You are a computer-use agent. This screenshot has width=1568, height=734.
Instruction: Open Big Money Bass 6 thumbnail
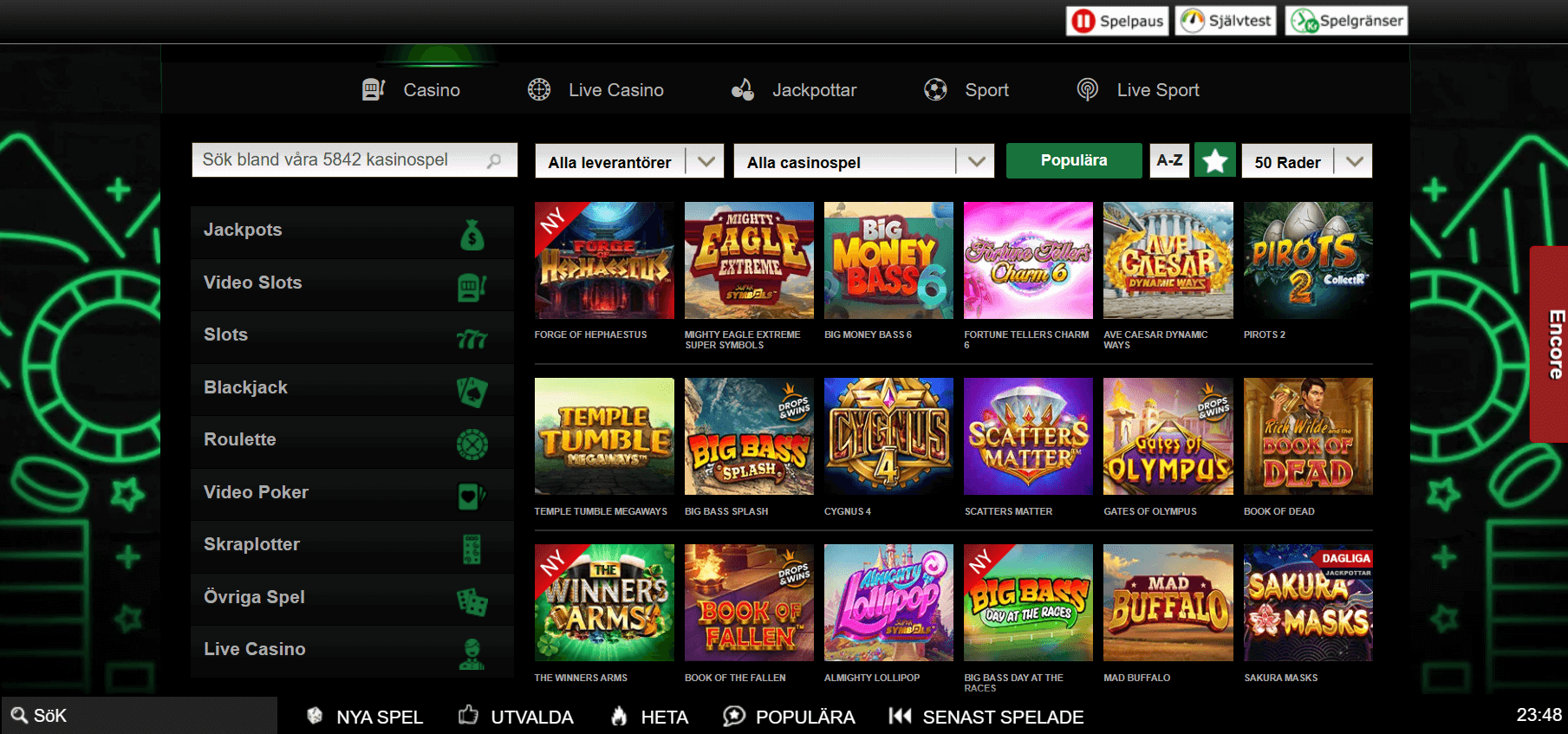coord(888,260)
